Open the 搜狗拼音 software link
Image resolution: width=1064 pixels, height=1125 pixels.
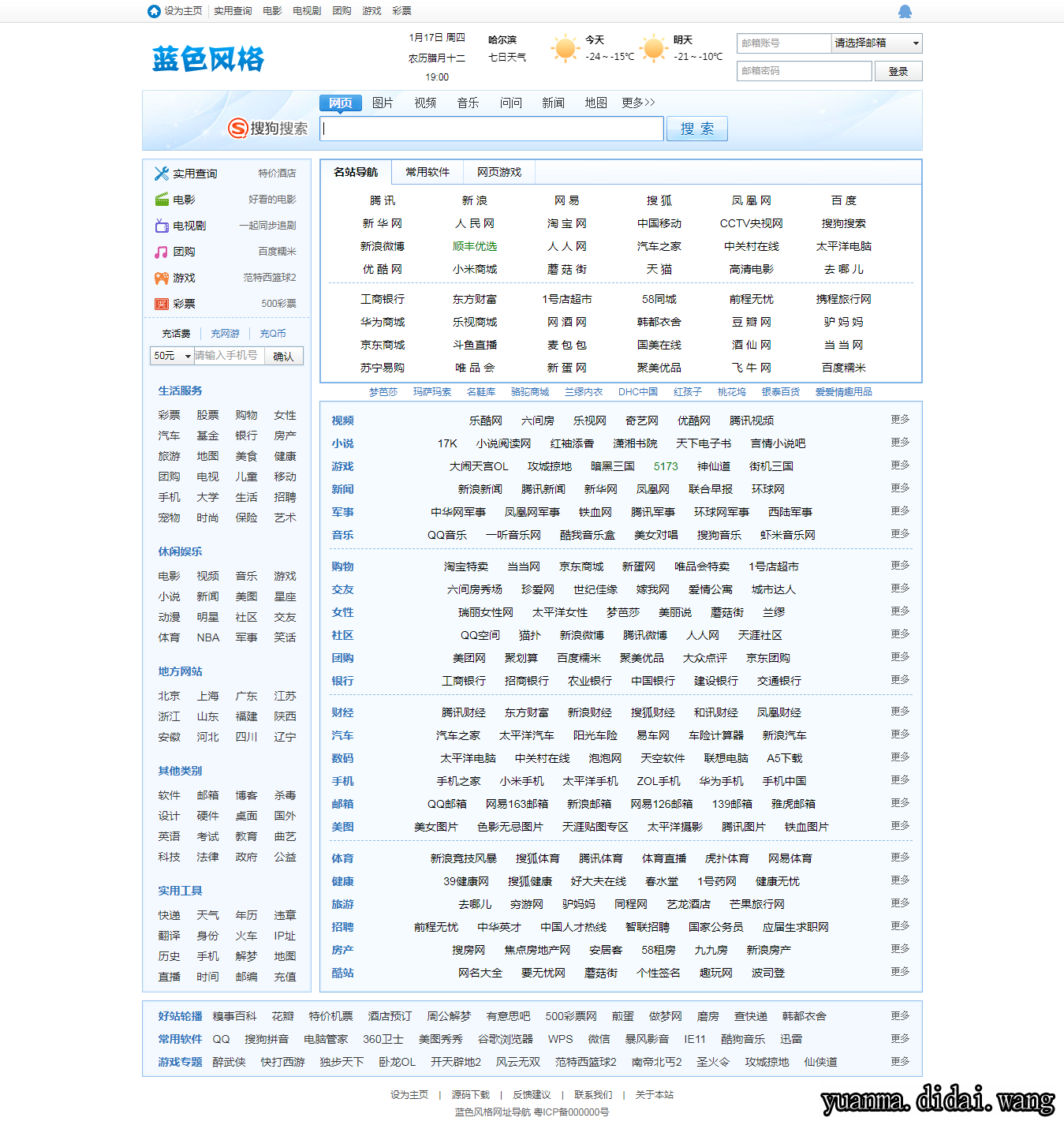(x=267, y=1039)
